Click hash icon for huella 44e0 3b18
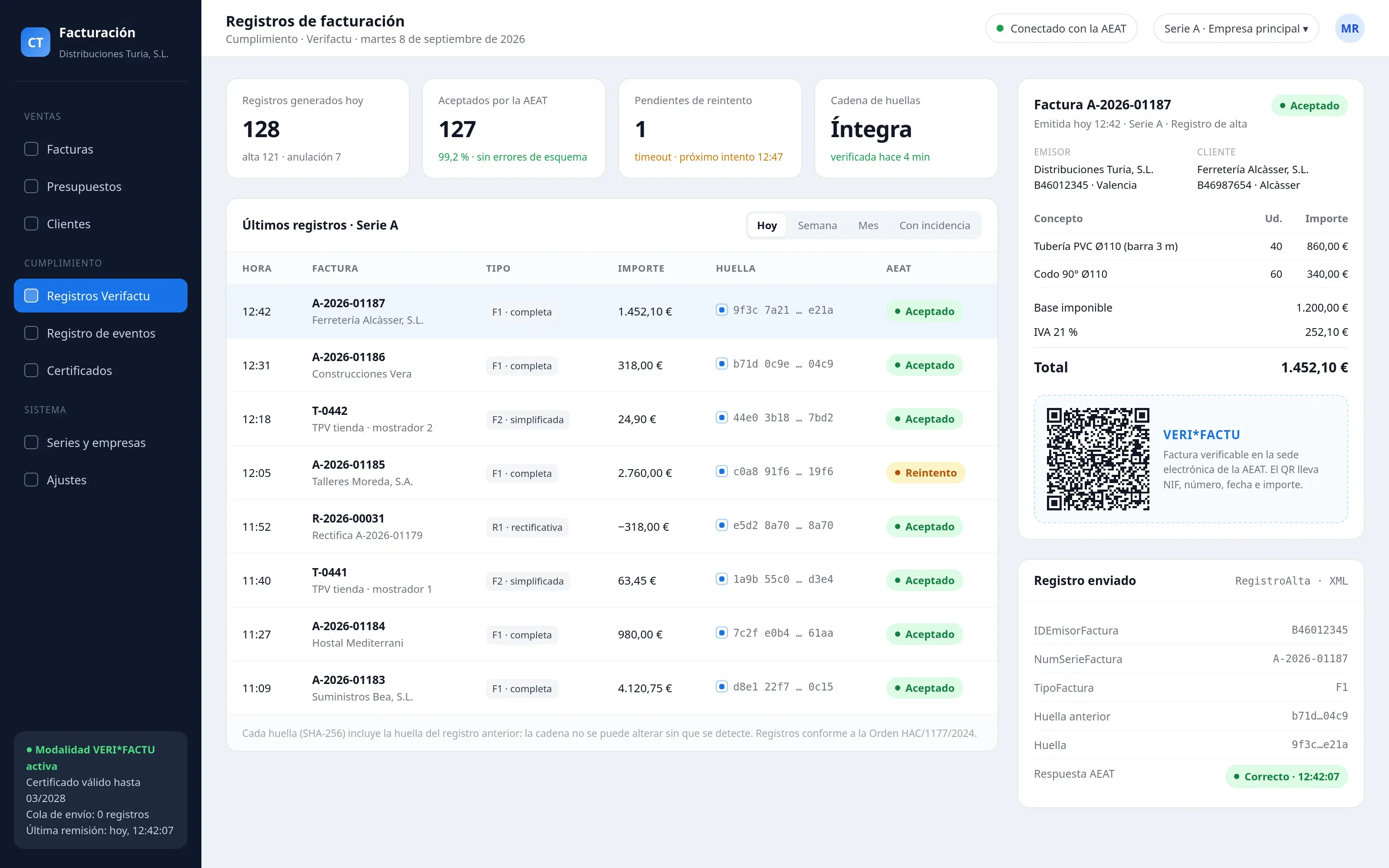1389x868 pixels. tap(722, 418)
